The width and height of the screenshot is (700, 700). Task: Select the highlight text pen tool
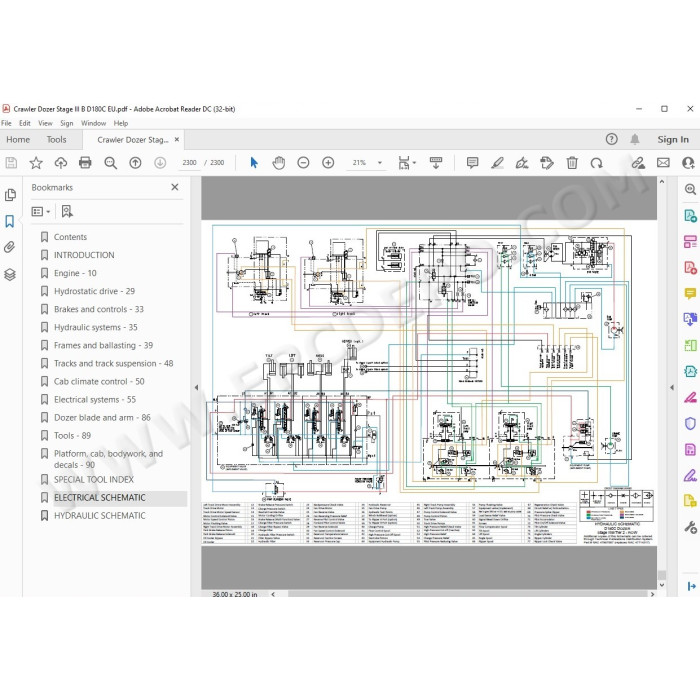497,163
